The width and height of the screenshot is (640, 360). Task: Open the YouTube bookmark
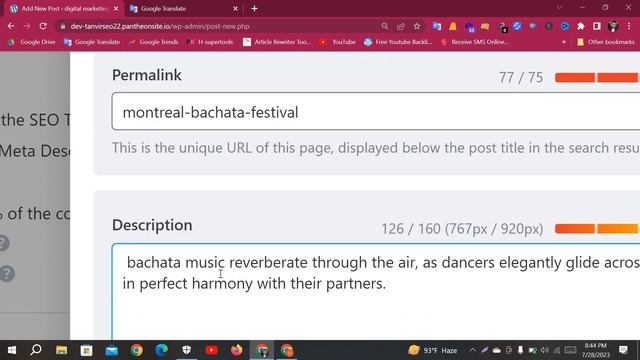[x=338, y=42]
